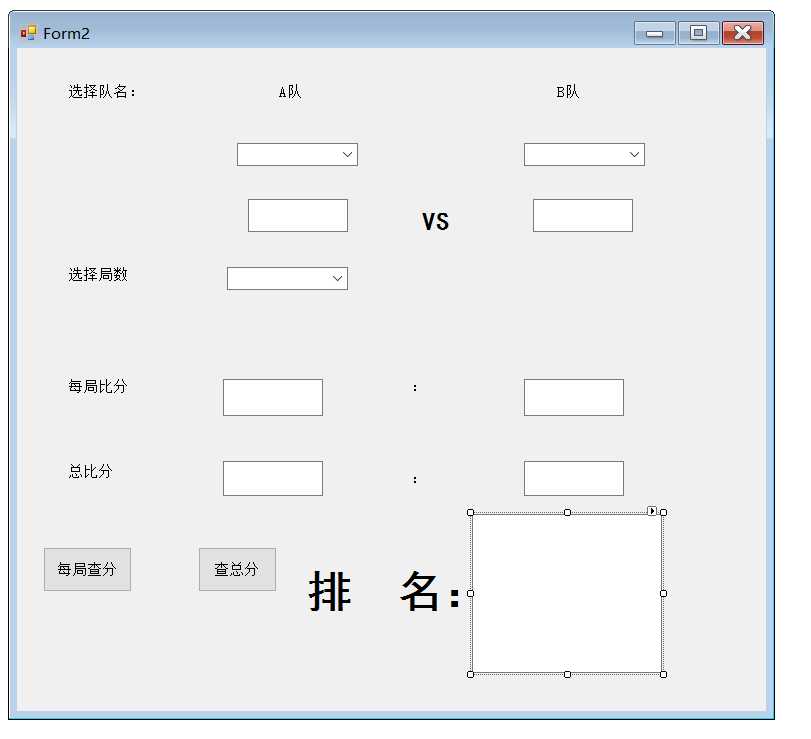Screen dimensions: 811x739
Task: Expand the A队 team dropdown
Action: click(x=347, y=155)
